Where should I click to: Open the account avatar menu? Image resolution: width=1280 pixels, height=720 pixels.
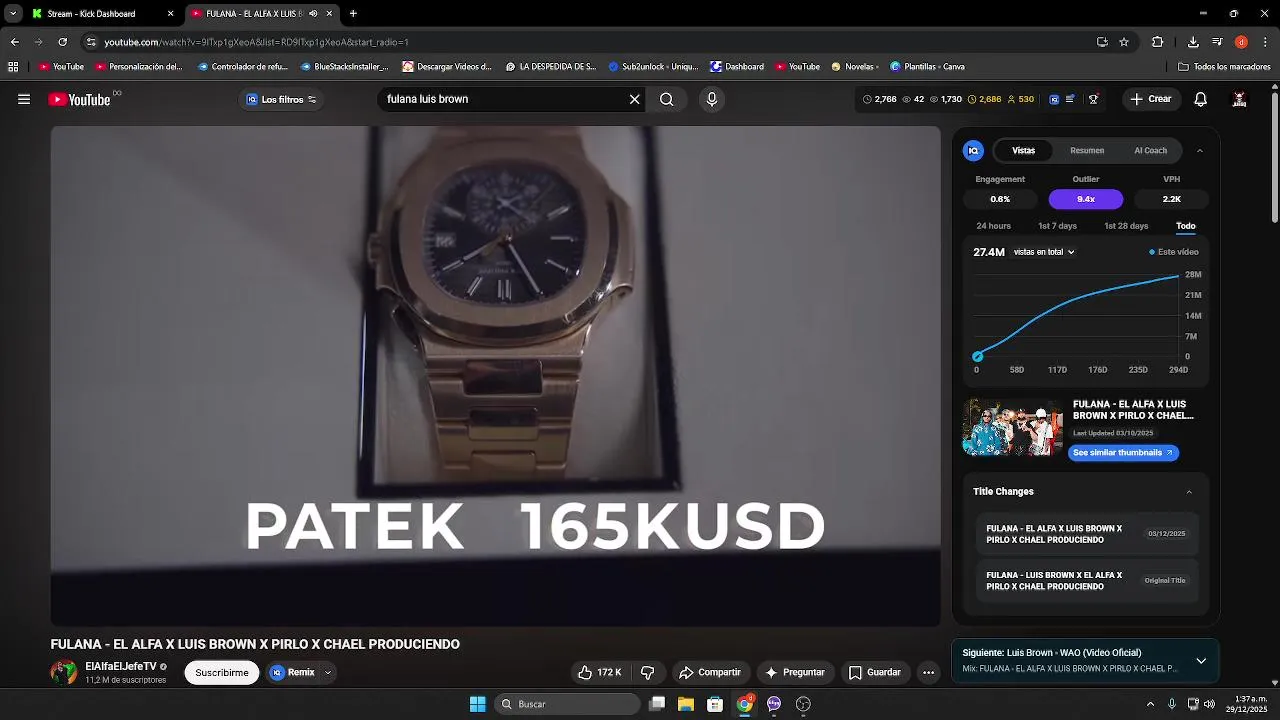pyautogui.click(x=1240, y=99)
